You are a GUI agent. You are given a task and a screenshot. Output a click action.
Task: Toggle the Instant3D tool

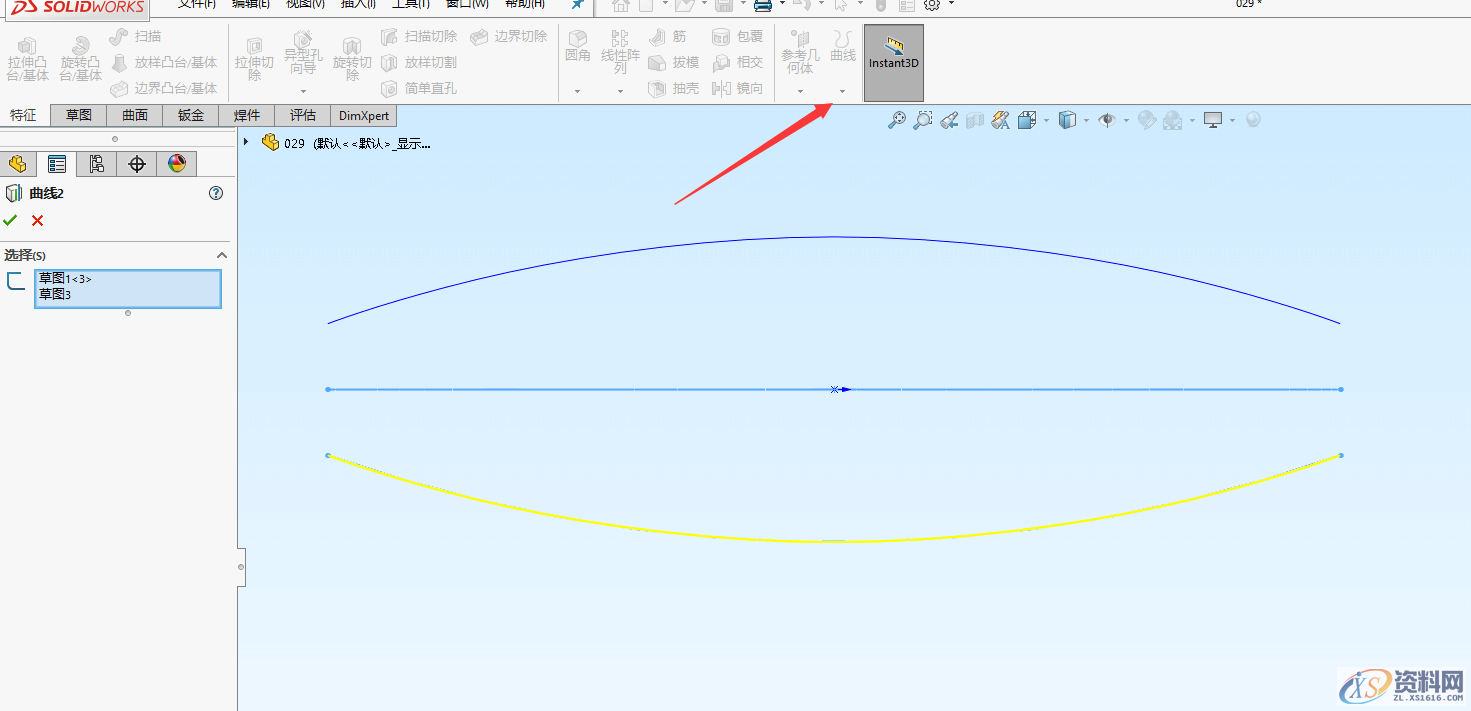coord(892,62)
